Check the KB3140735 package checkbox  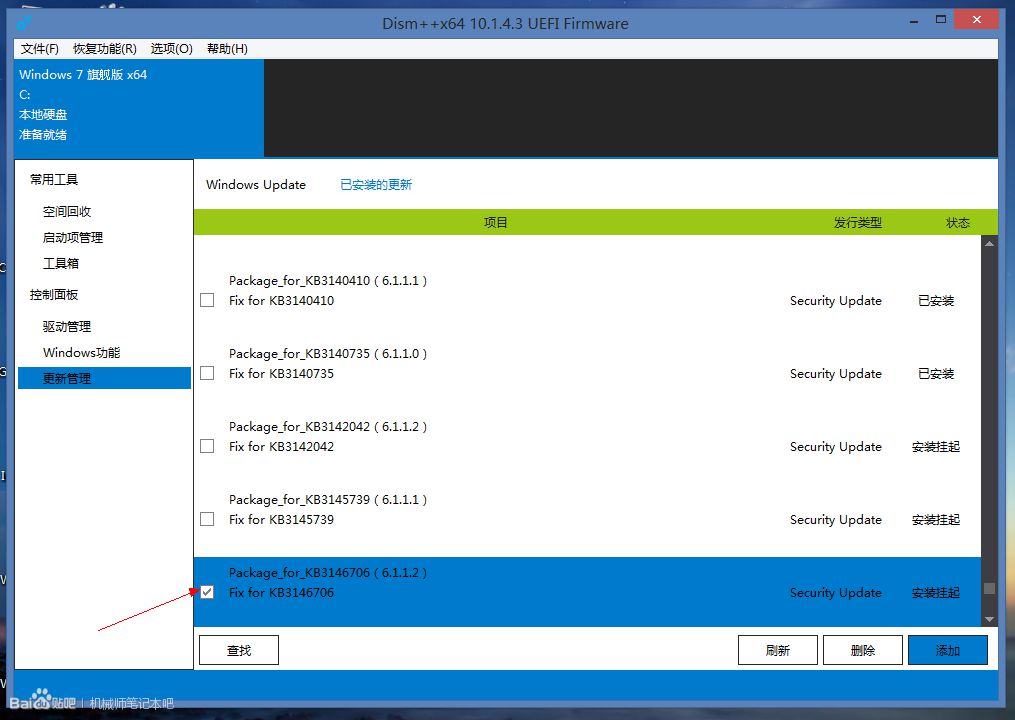(x=207, y=374)
